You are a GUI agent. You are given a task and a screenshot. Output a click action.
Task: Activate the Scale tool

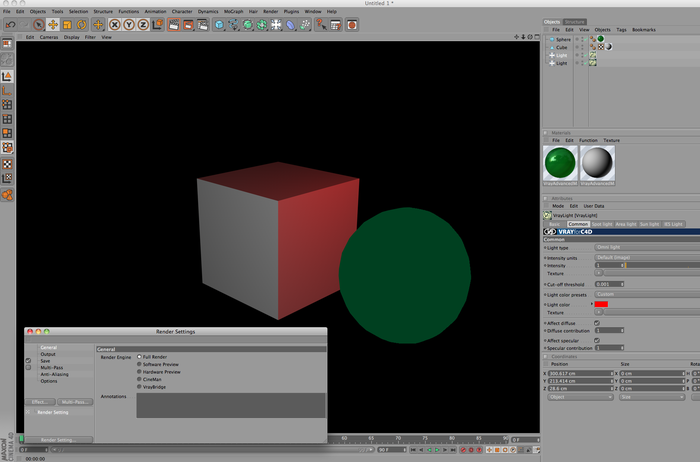(67, 25)
